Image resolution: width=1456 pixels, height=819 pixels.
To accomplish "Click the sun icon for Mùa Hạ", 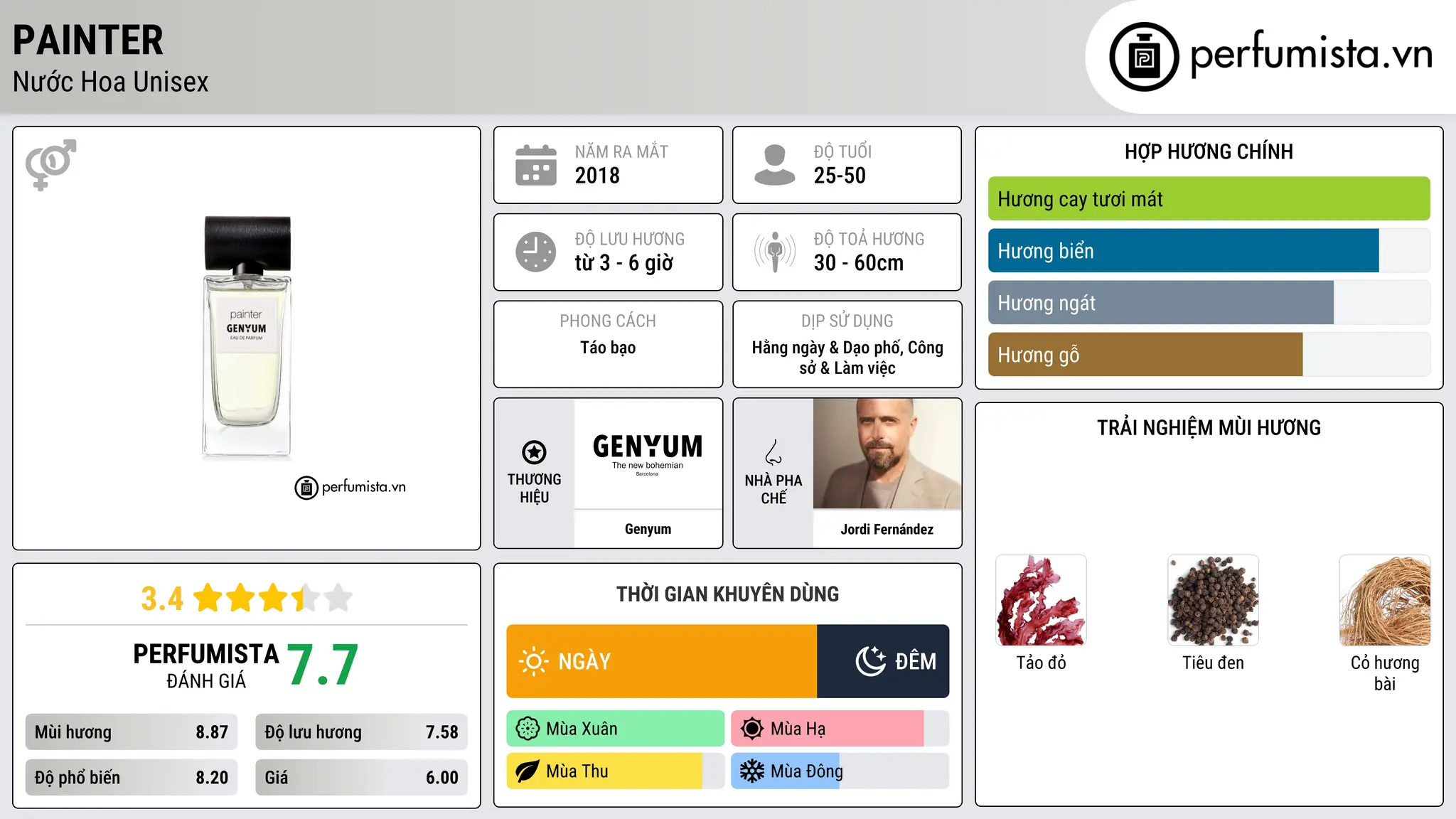I will (x=752, y=729).
